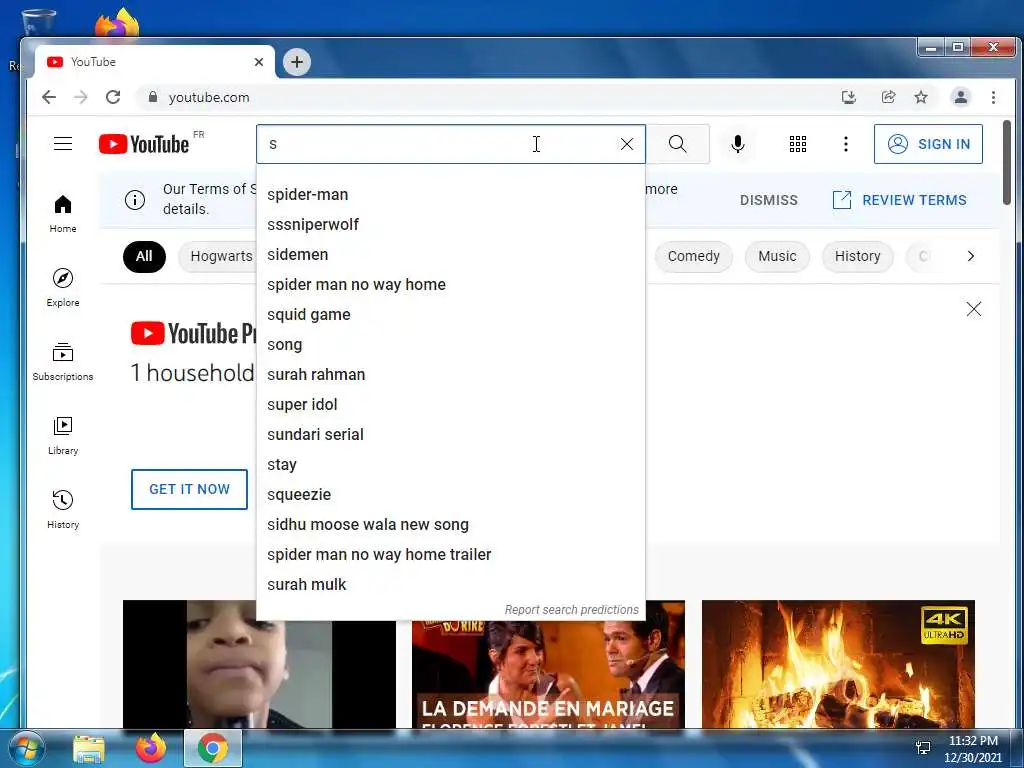Viewport: 1024px width, 768px height.
Task: Start voice search with the microphone icon
Action: pyautogui.click(x=738, y=144)
